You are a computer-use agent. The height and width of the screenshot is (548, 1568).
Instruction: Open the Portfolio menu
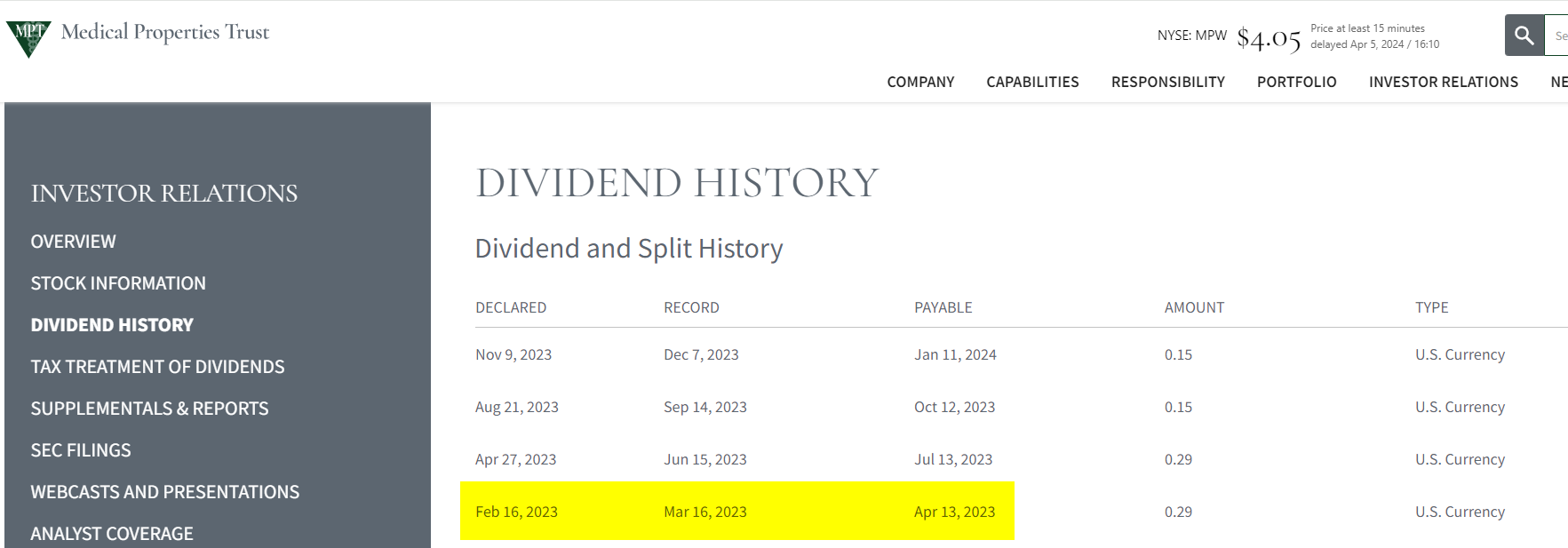1296,82
